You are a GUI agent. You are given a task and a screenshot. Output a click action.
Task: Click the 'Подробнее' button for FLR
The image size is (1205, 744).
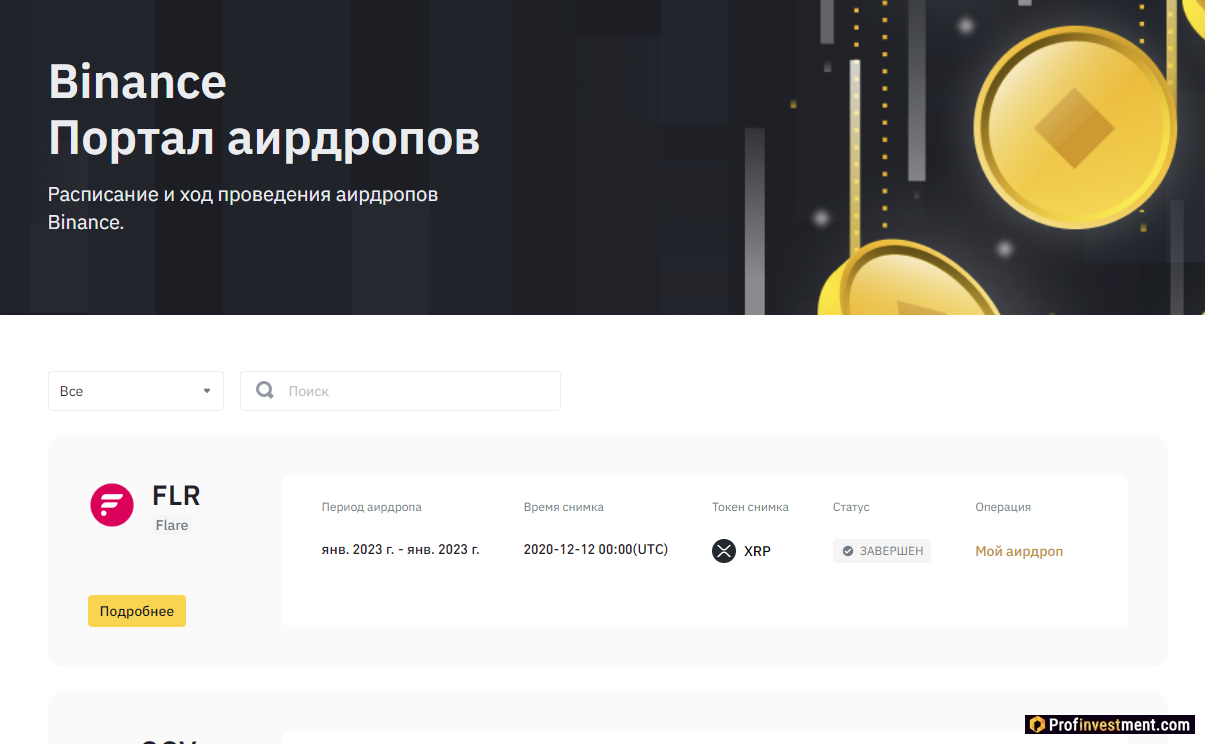(137, 611)
